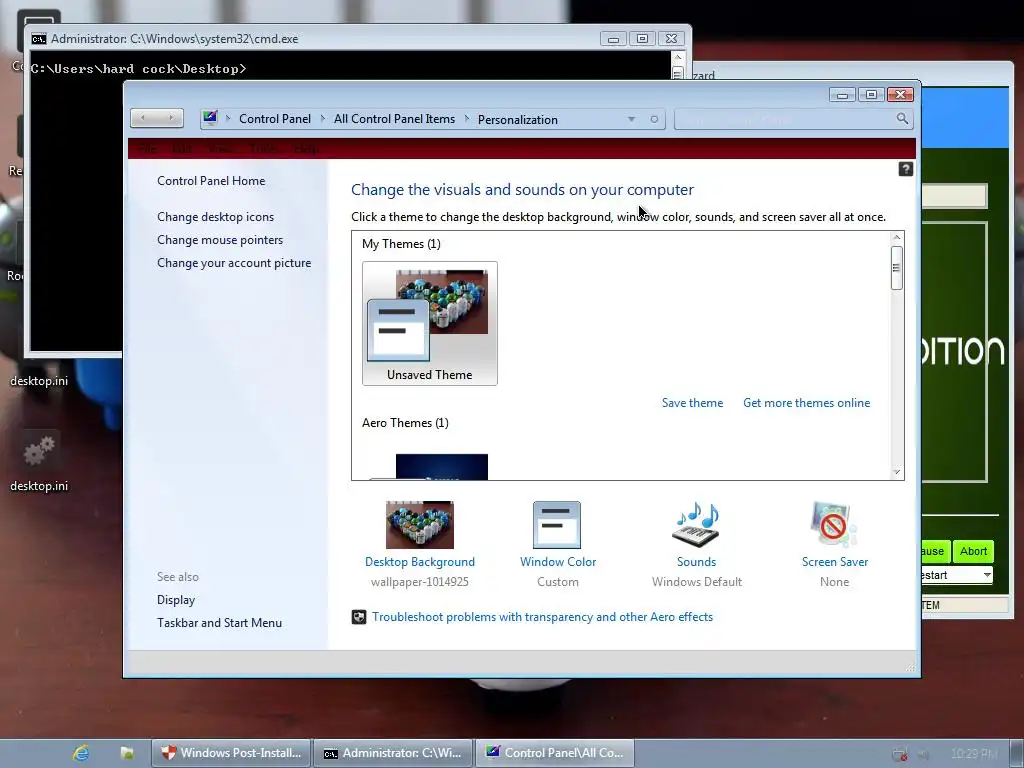Open the Edit menu
This screenshot has height=768, width=1024.
click(182, 149)
